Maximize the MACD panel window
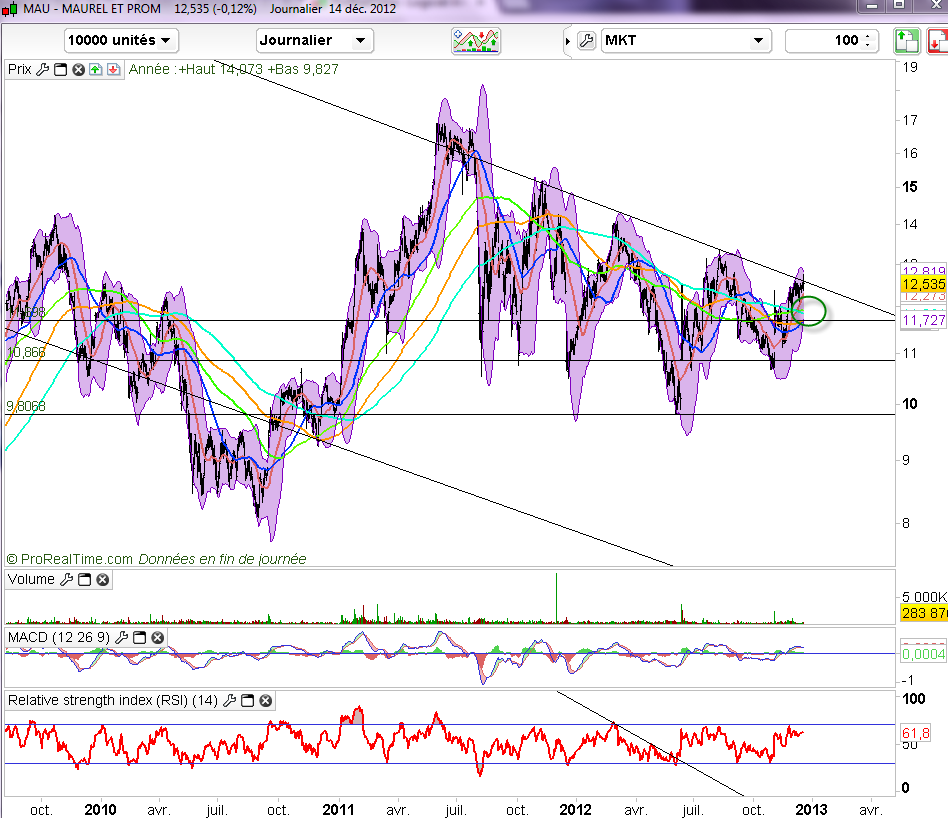The width and height of the screenshot is (948, 818). (140, 637)
